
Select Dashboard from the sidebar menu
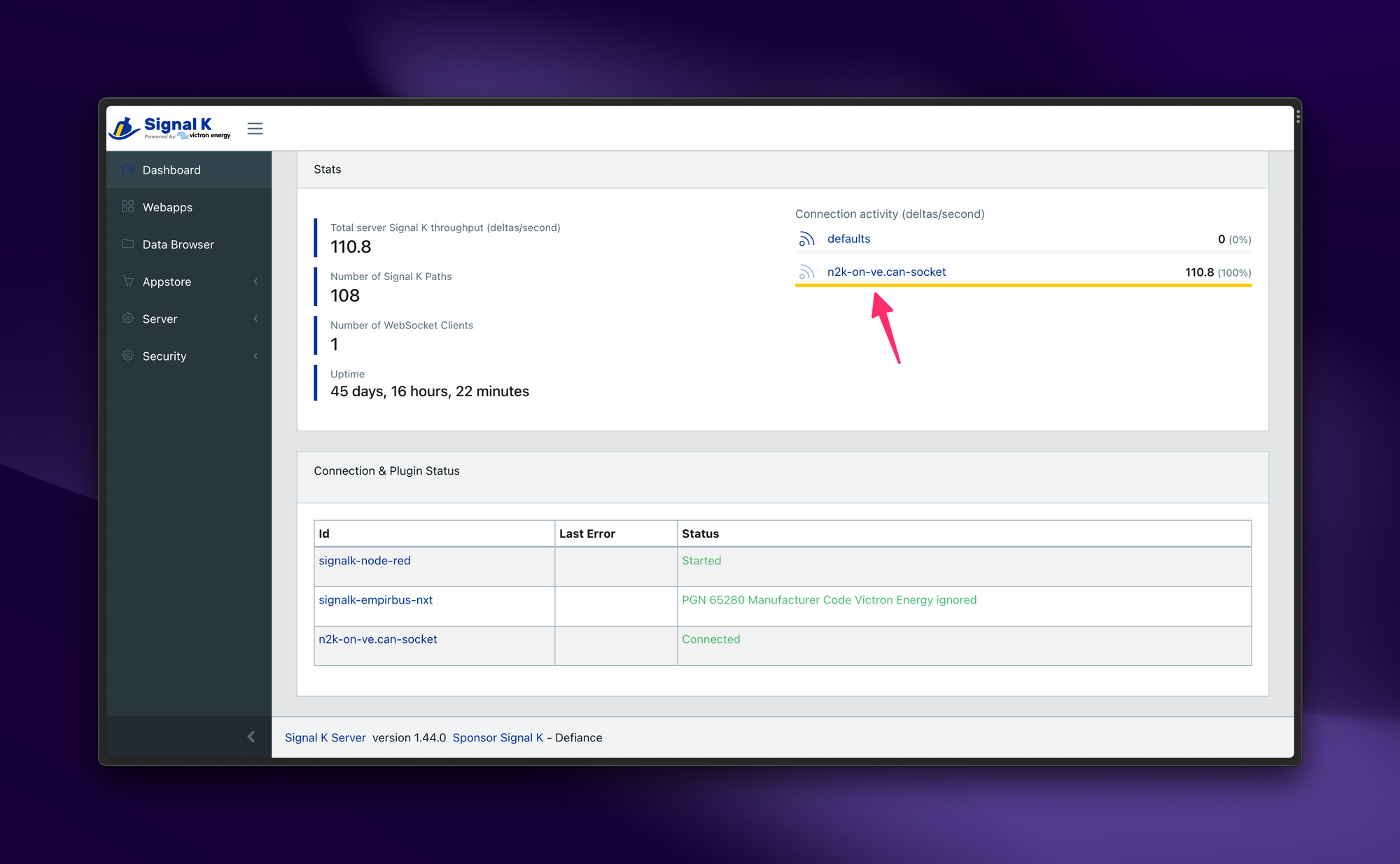pyautogui.click(x=172, y=169)
